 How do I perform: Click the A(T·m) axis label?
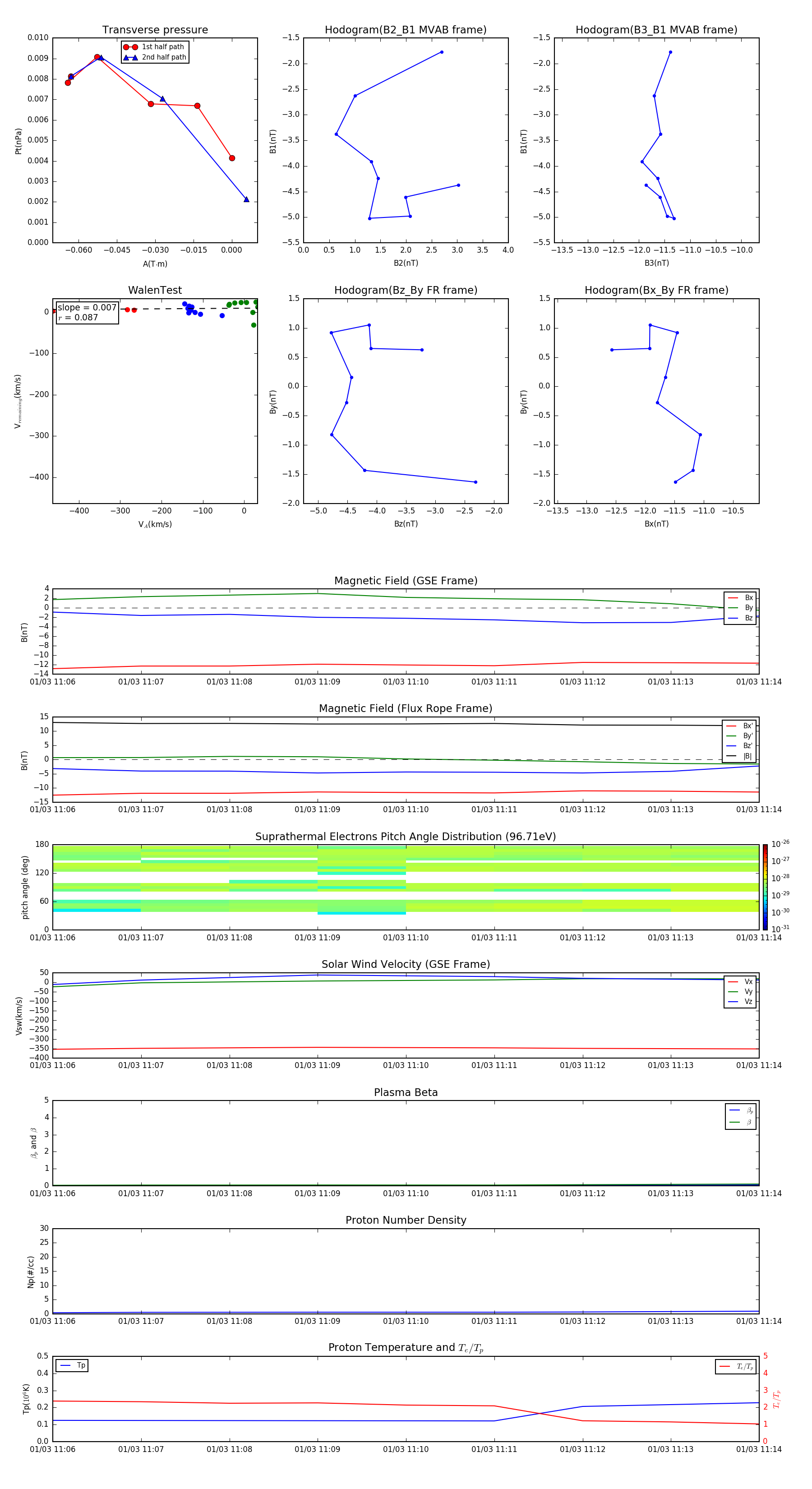(155, 264)
